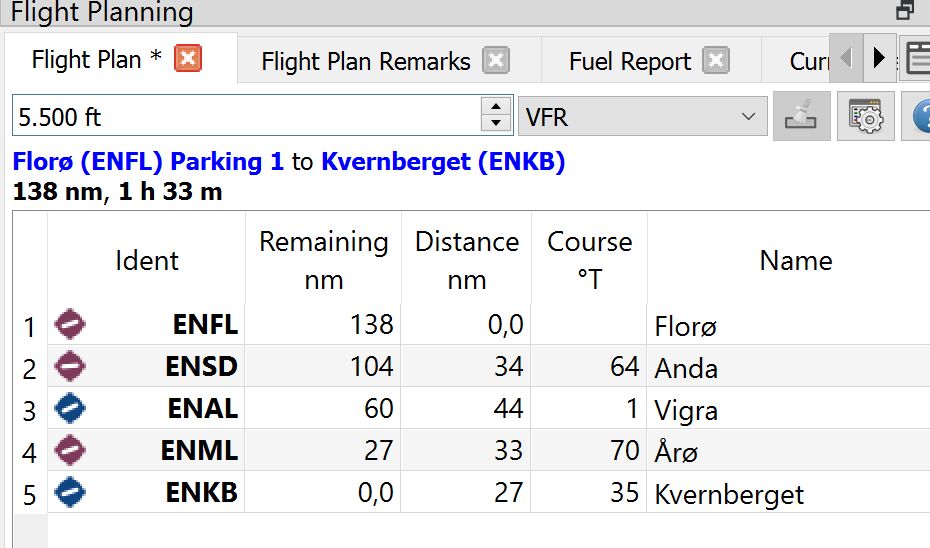Decrease cruise altitude with down arrow

tap(496, 125)
